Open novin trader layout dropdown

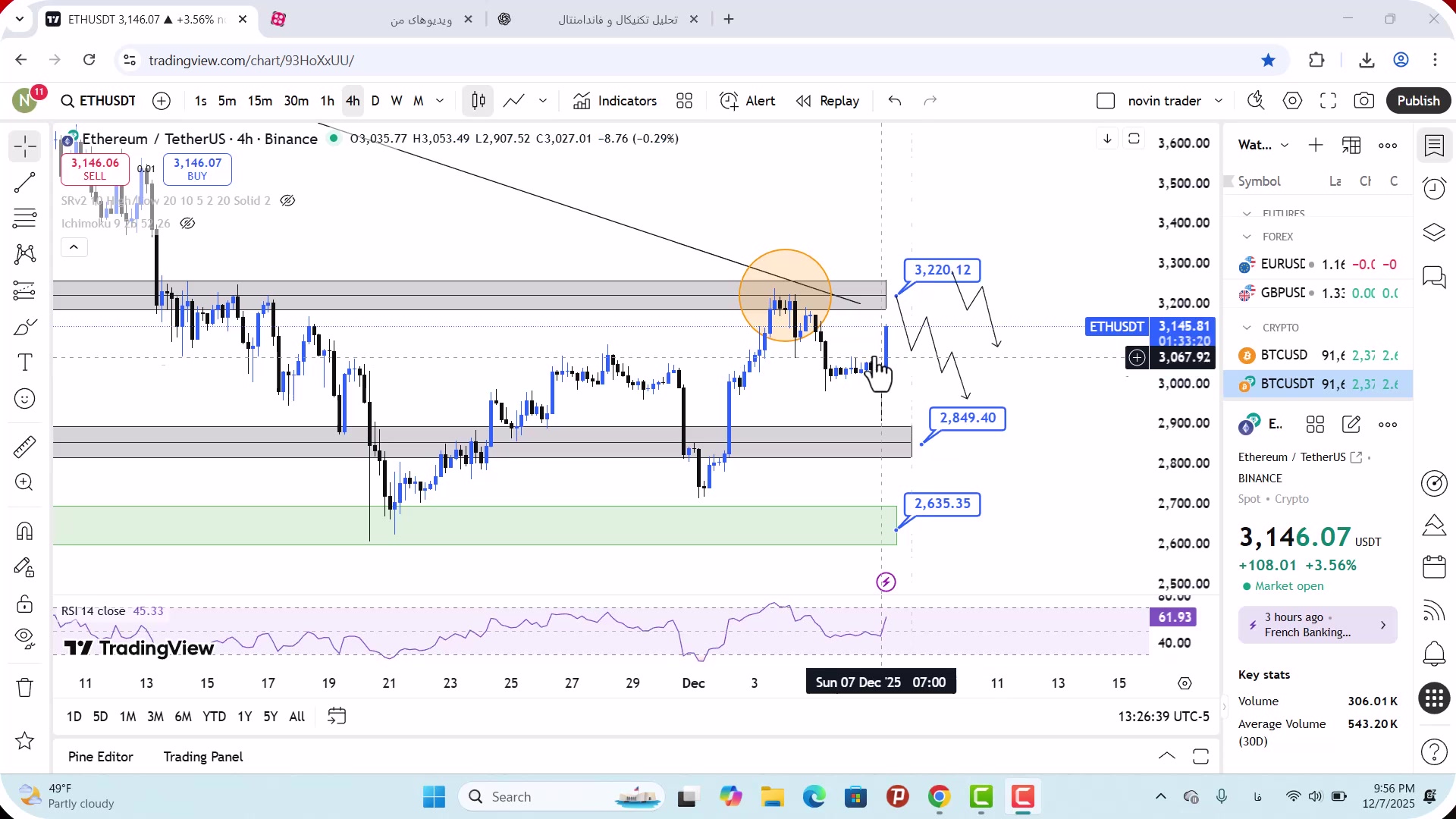click(1175, 101)
